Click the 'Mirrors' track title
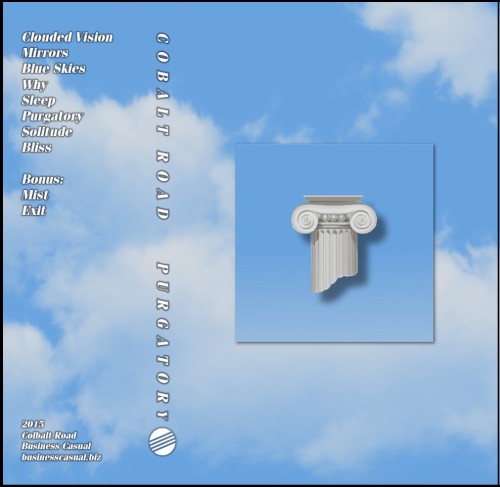Viewport: 500px width, 487px height. point(45,53)
